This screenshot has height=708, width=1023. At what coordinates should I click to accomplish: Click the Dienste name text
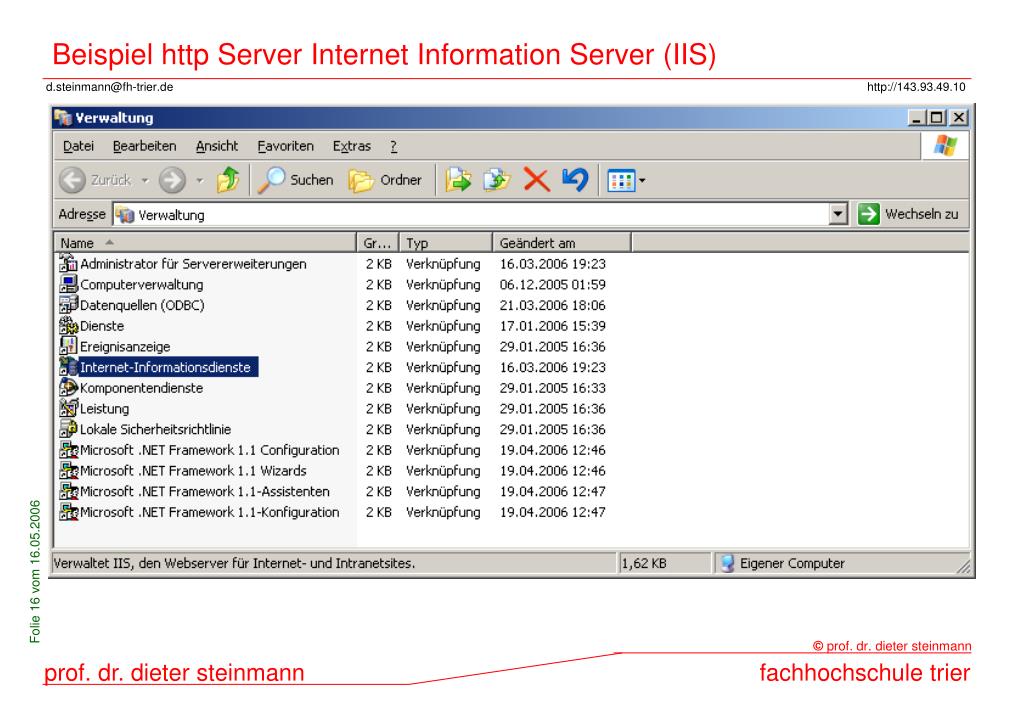(x=102, y=326)
